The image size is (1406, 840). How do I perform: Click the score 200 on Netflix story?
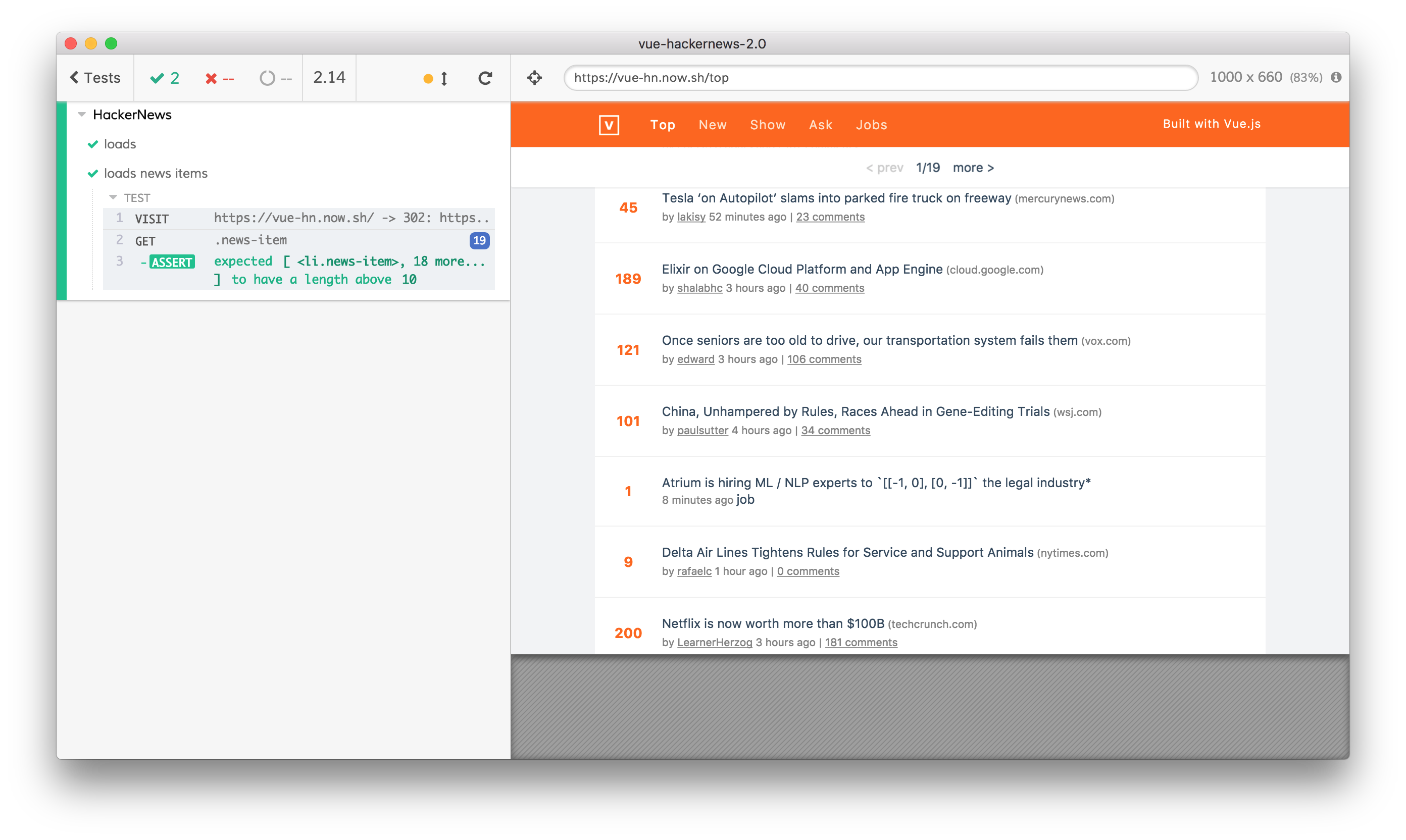tap(628, 634)
